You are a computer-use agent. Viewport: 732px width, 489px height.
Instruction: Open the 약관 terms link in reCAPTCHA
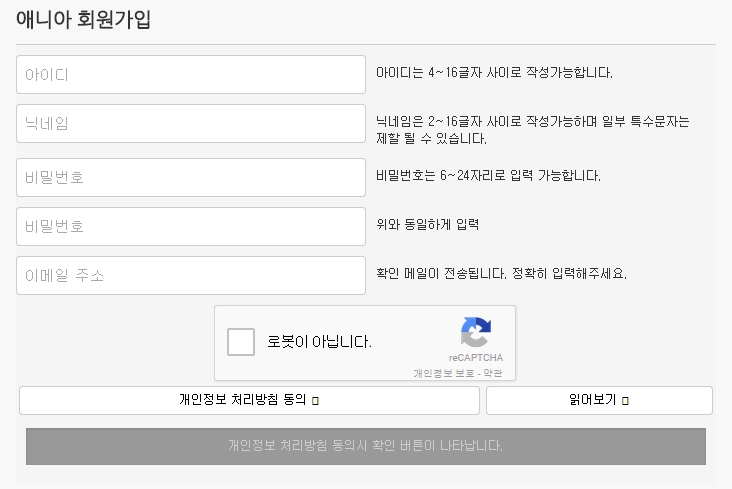(x=493, y=373)
